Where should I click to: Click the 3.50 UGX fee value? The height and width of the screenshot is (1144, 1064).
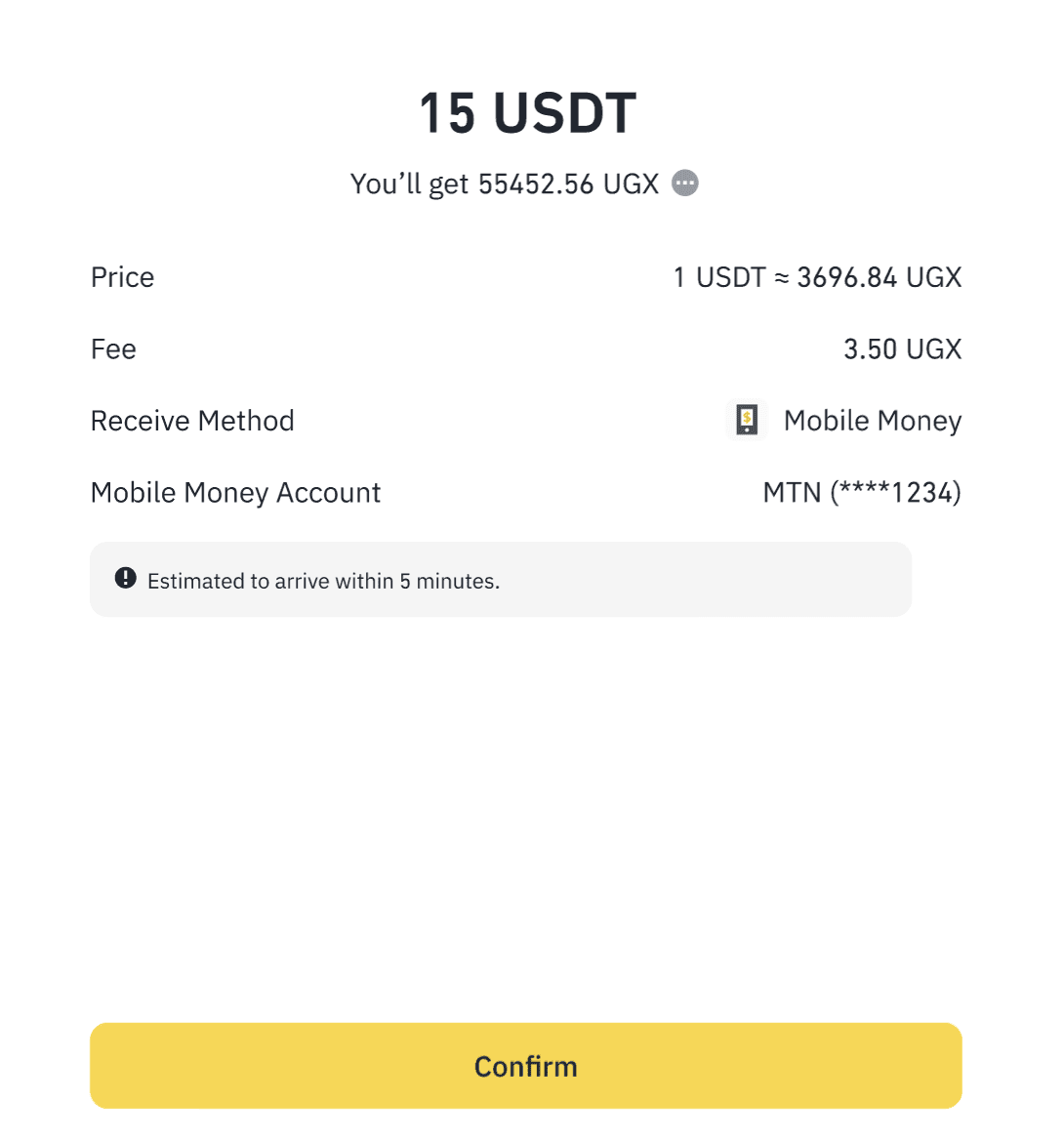pos(902,349)
